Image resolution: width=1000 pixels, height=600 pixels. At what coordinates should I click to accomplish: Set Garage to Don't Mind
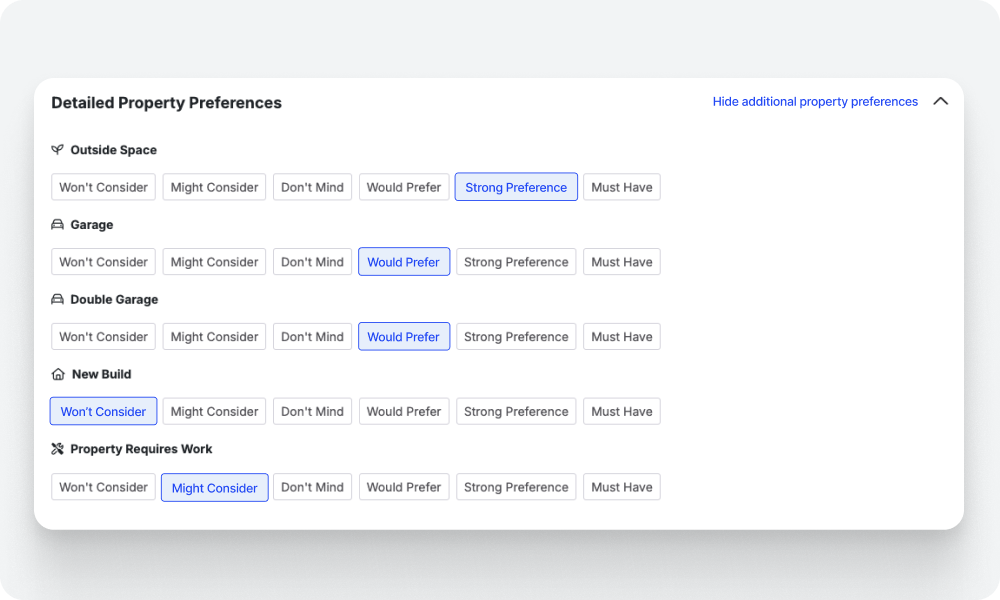pos(312,262)
